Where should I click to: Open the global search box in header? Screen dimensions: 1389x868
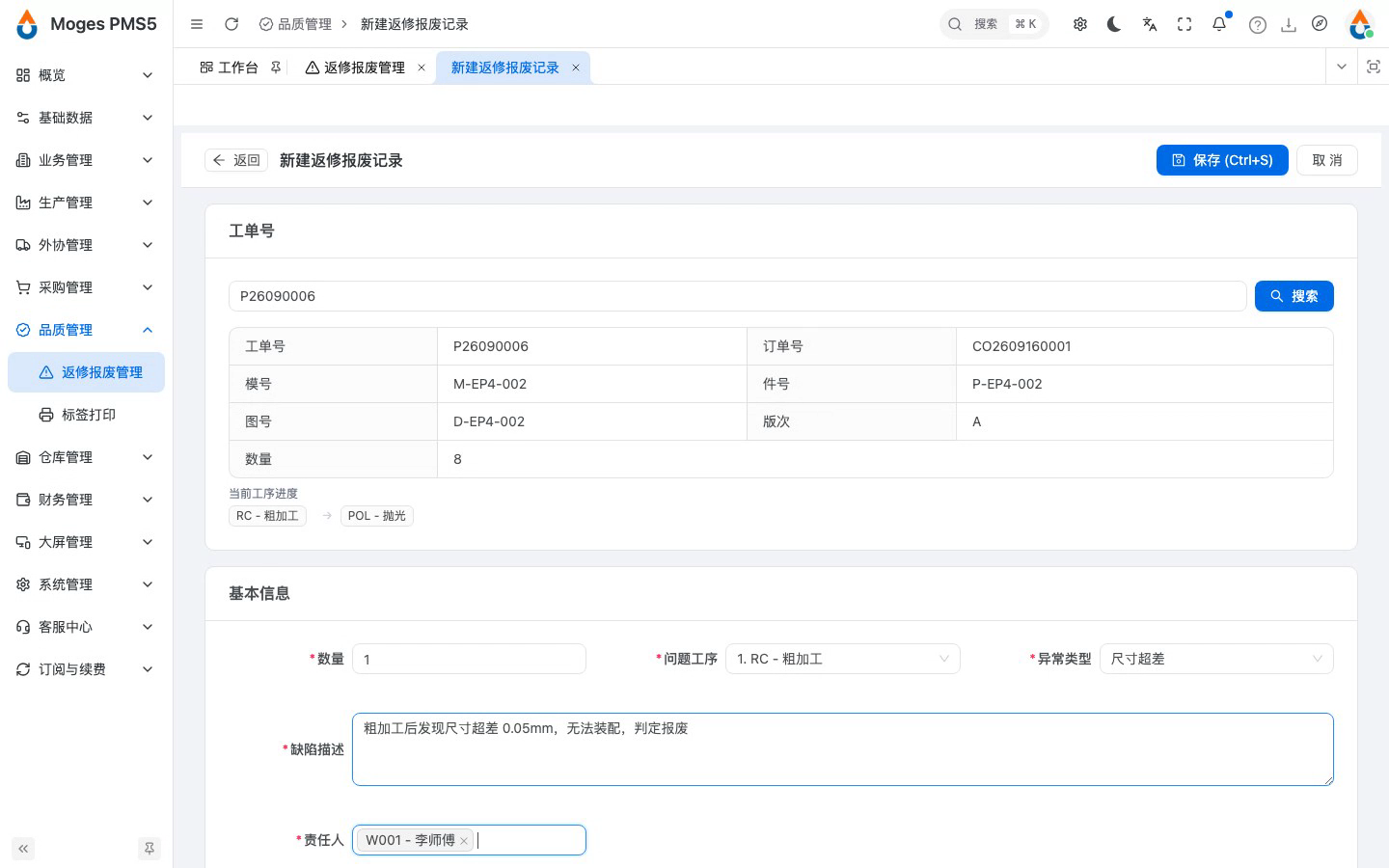(x=994, y=24)
